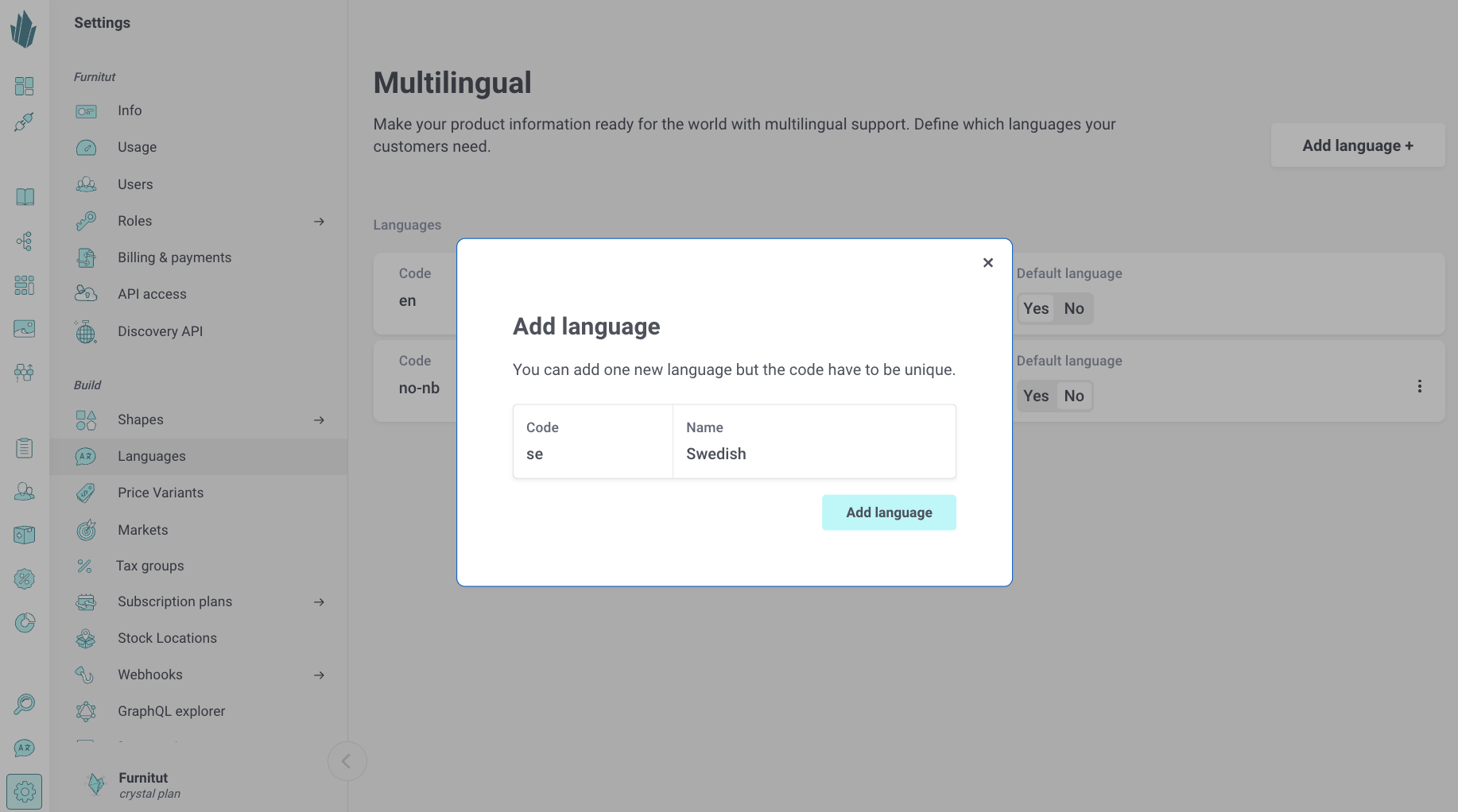Go to Billing & payments
Viewport: 1458px width, 812px height.
coord(174,257)
